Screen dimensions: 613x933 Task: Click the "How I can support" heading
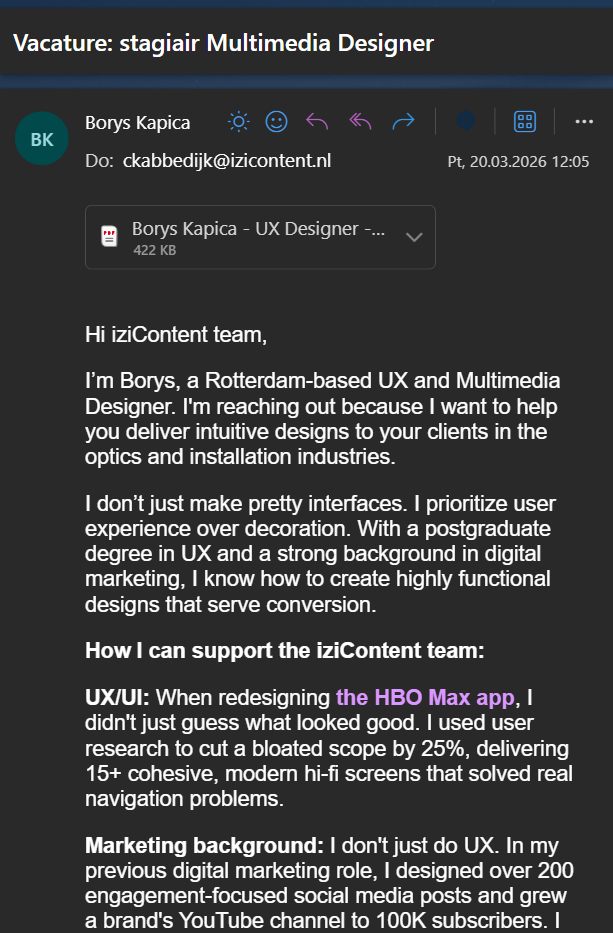pyautogui.click(x=284, y=650)
